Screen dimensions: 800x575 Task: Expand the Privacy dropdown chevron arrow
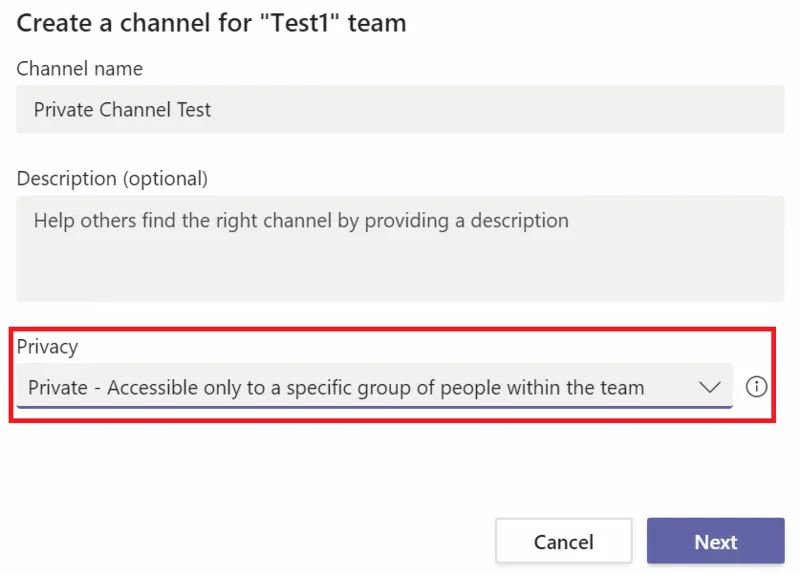pyautogui.click(x=710, y=387)
